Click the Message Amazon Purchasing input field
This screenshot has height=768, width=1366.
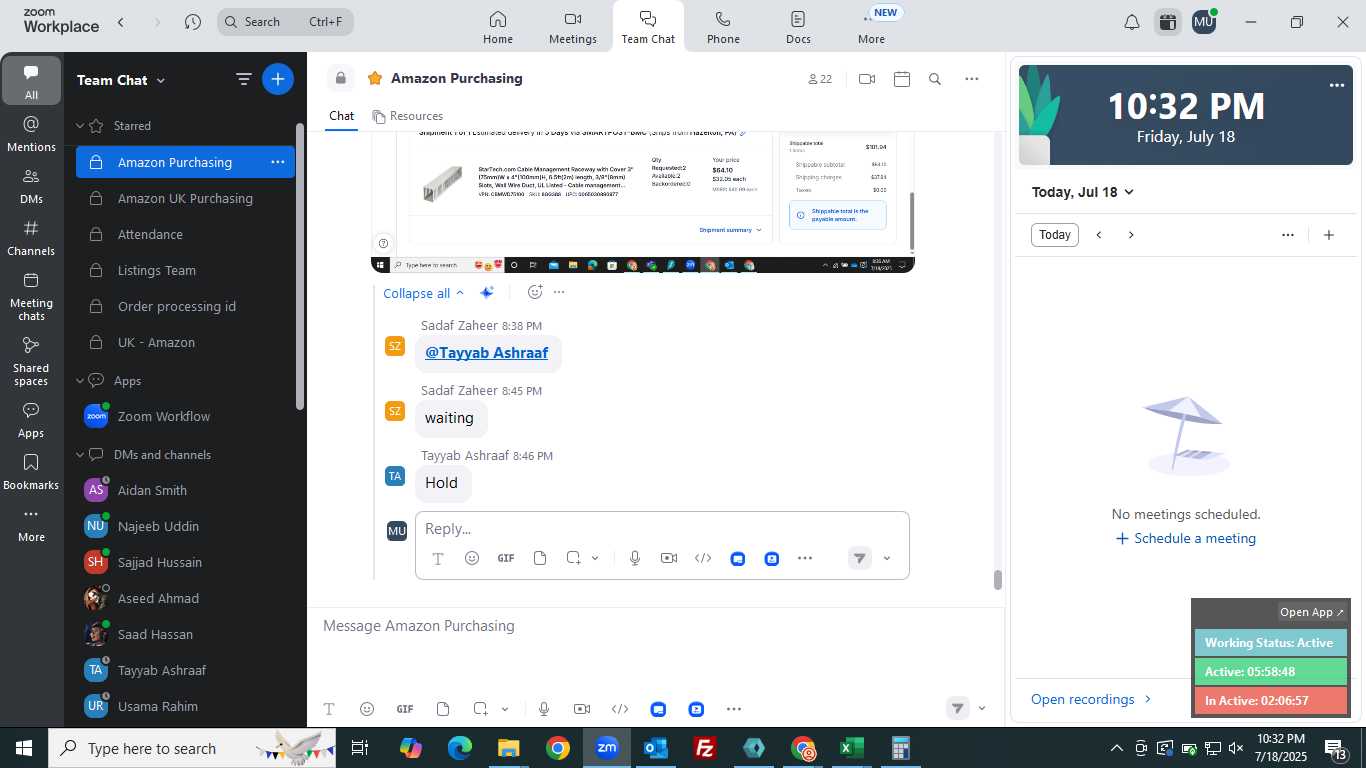click(655, 626)
